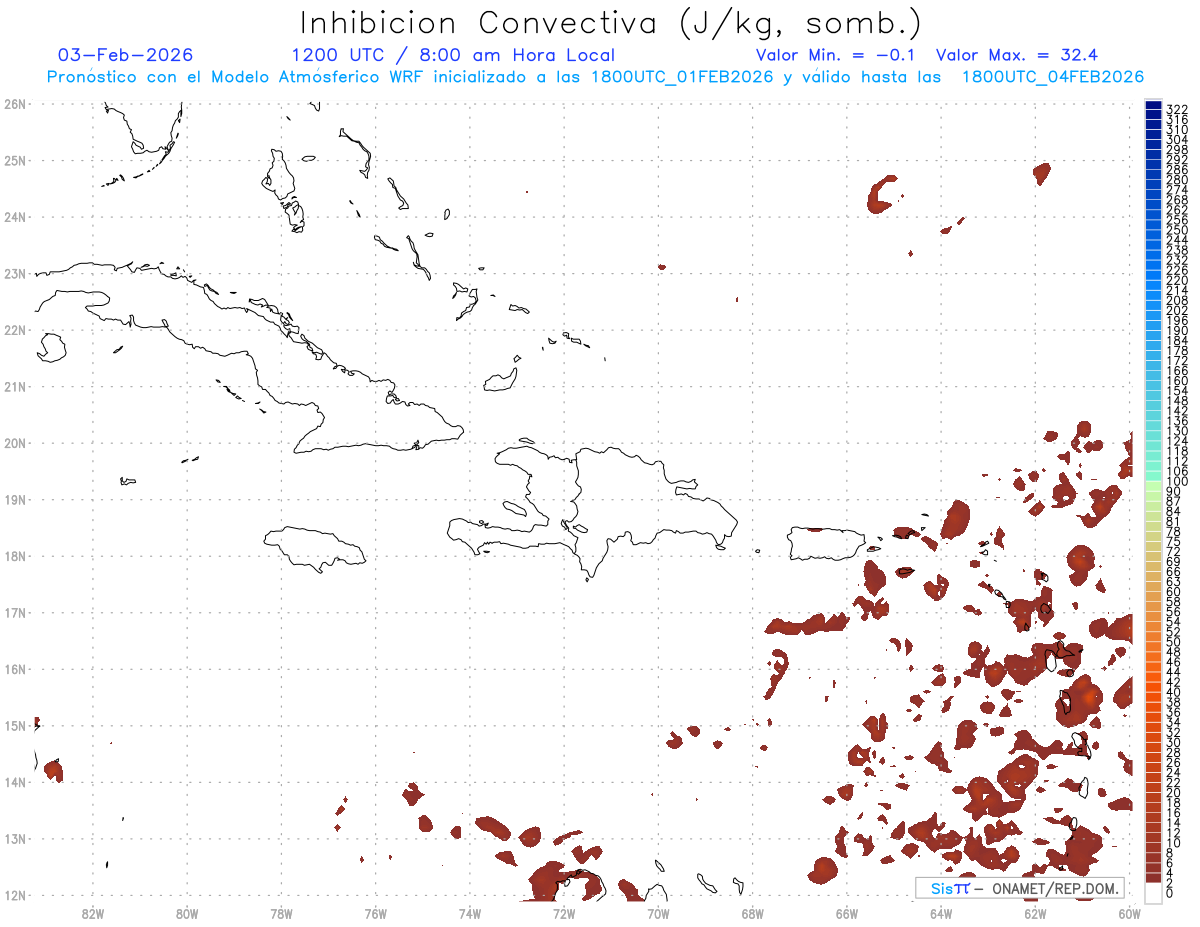Click the 22N latitude label

click(15, 329)
